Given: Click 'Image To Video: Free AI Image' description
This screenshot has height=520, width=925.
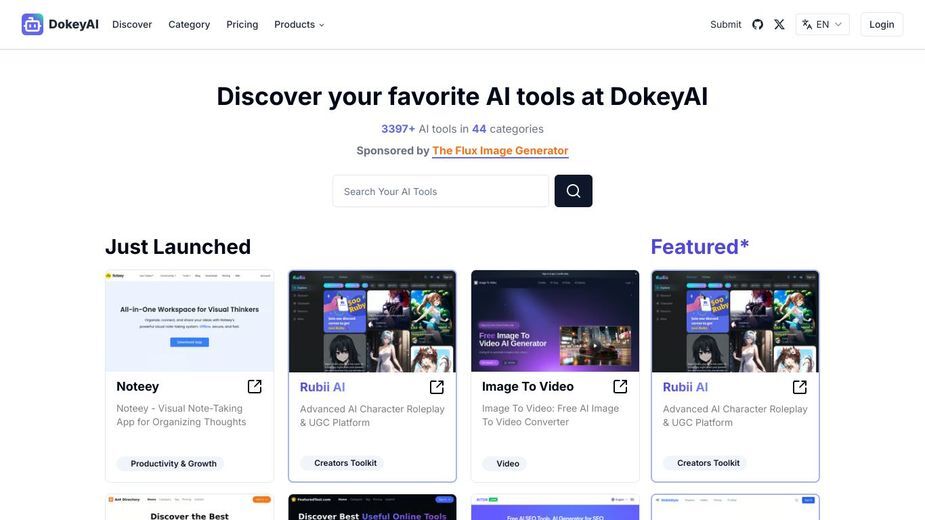Looking at the screenshot, I should (x=550, y=415).
